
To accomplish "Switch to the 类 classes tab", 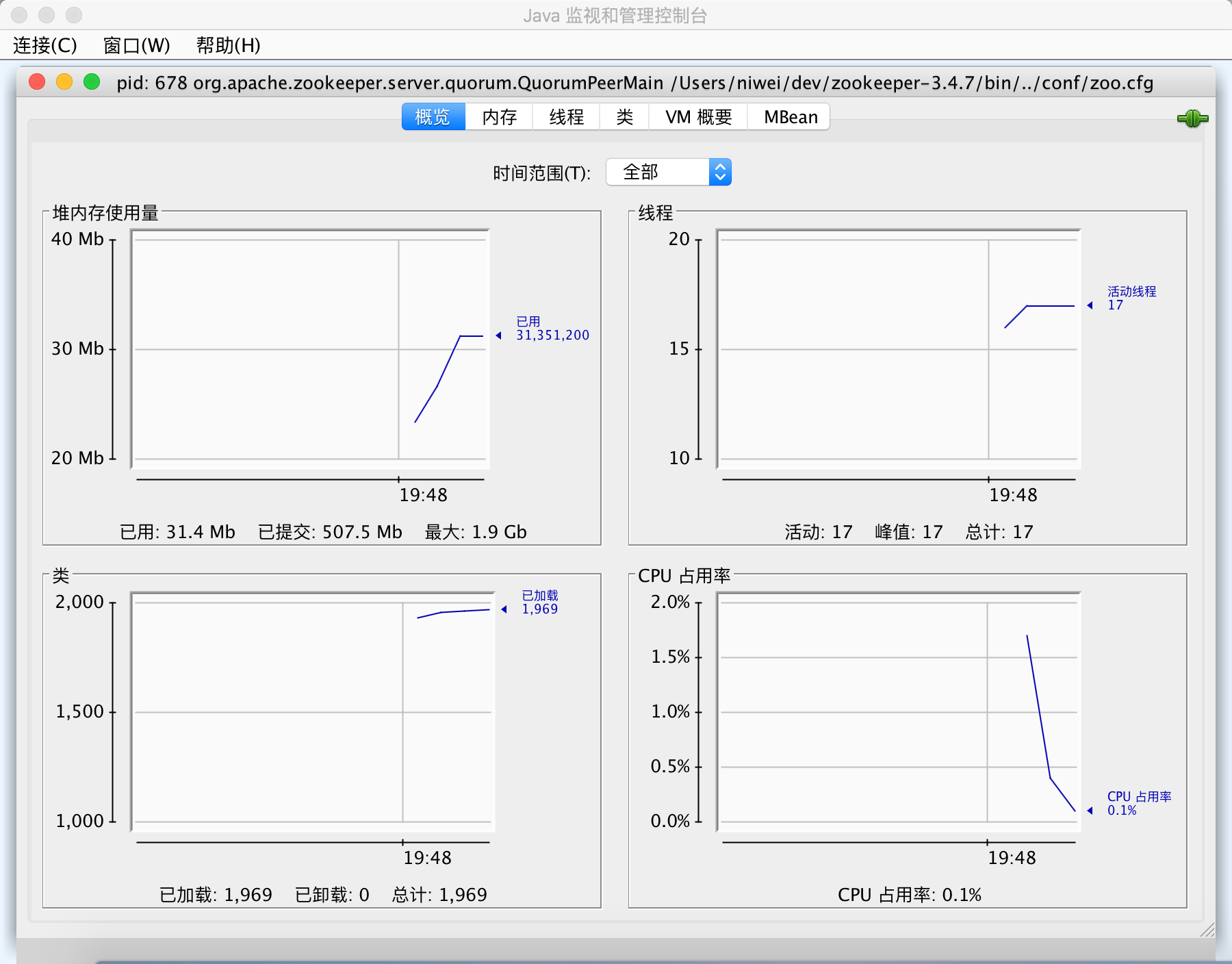I will tap(624, 117).
